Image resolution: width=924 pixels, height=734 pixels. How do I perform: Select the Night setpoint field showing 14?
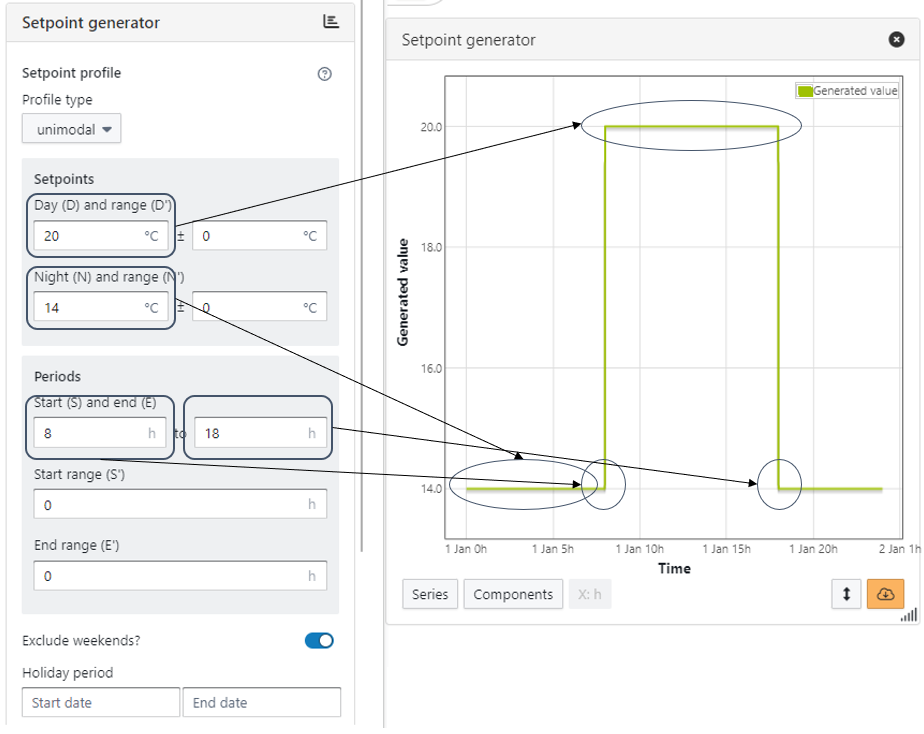coord(90,307)
